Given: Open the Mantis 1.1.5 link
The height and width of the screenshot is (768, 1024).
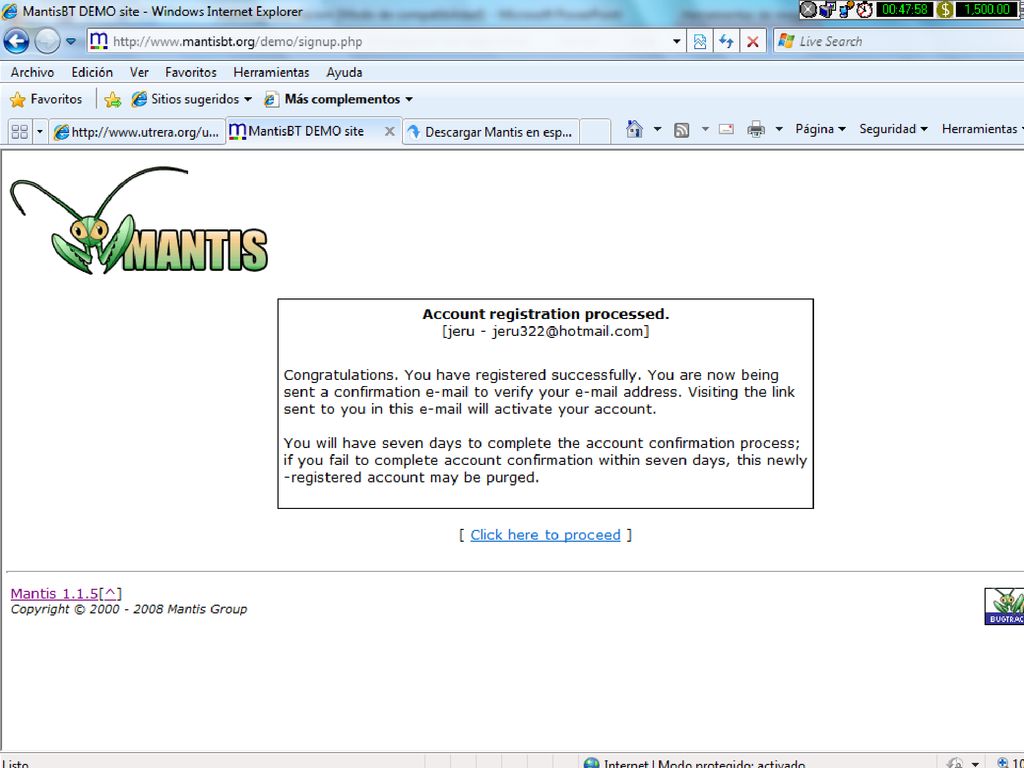Looking at the screenshot, I should (x=54, y=594).
